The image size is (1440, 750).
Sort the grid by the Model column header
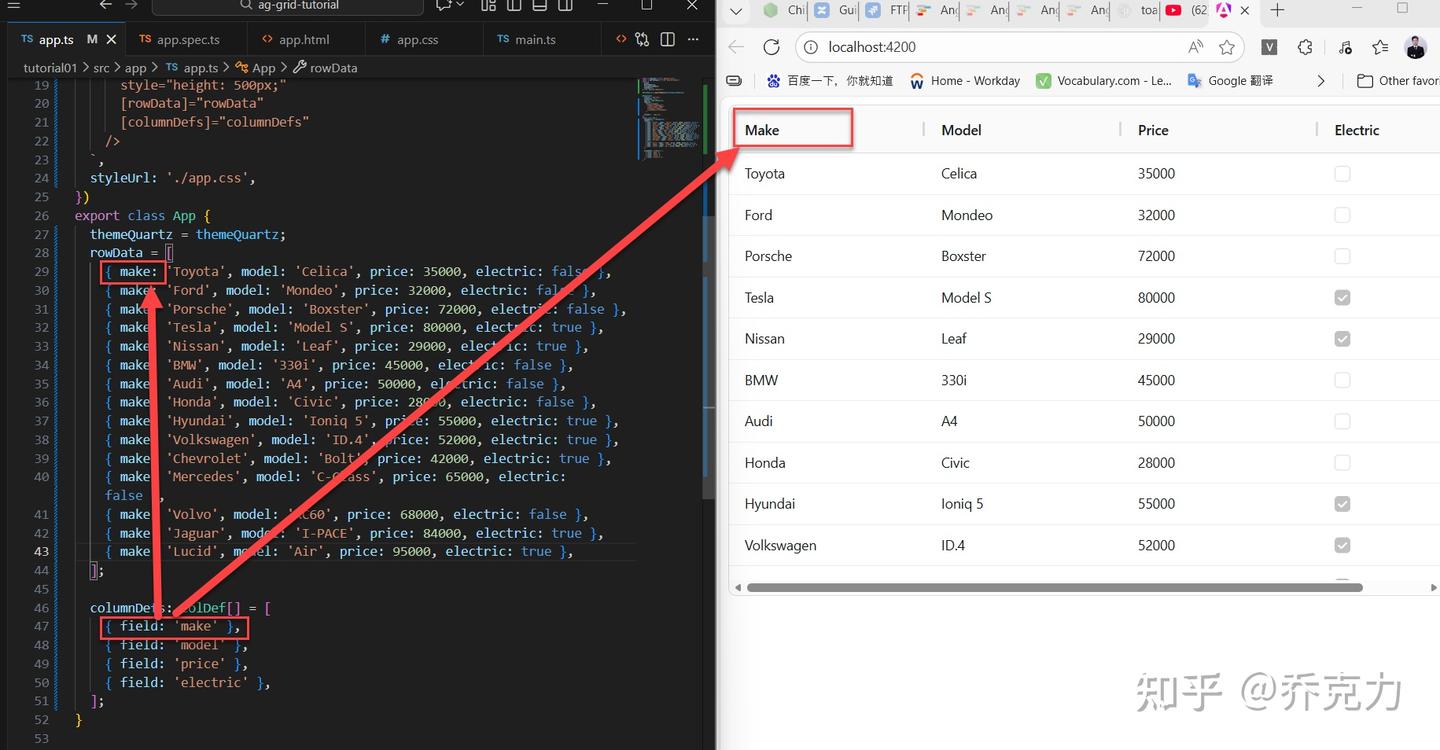[x=961, y=130]
